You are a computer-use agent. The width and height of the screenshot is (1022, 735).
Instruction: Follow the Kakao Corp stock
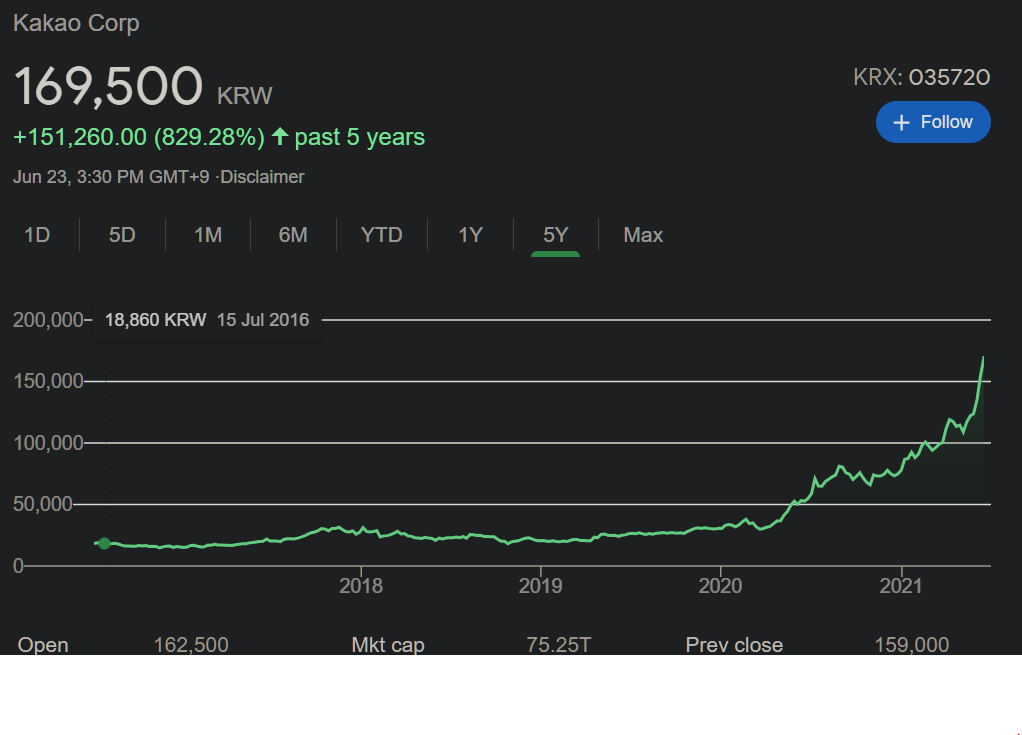click(x=933, y=122)
